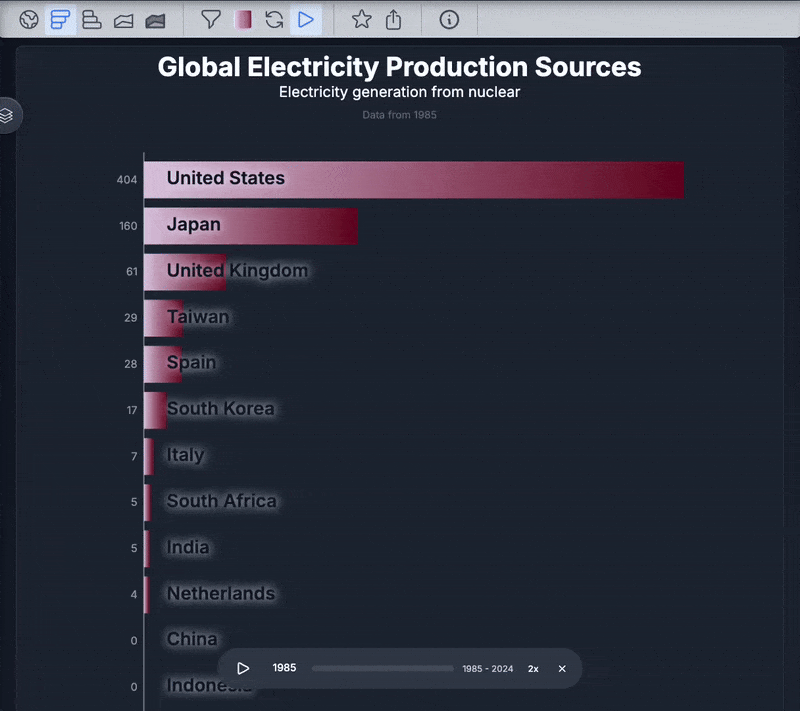Select the horizontal bar race chart icon

point(61,19)
